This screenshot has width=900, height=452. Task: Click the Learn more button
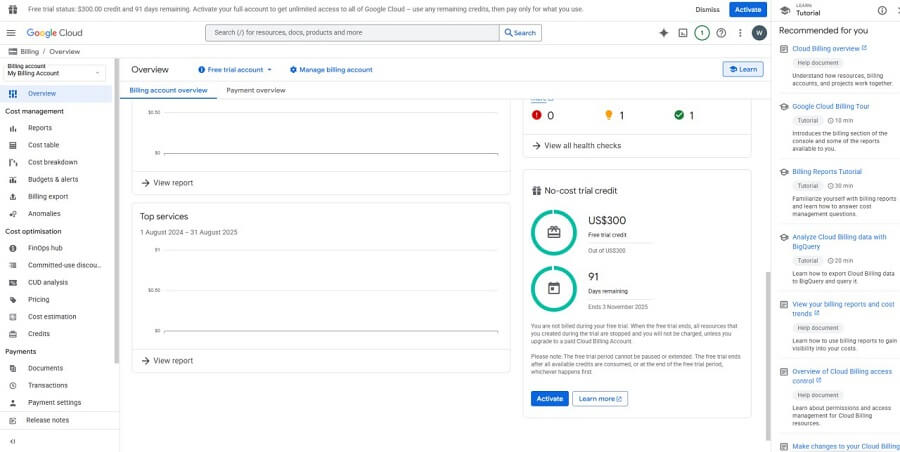(x=600, y=399)
